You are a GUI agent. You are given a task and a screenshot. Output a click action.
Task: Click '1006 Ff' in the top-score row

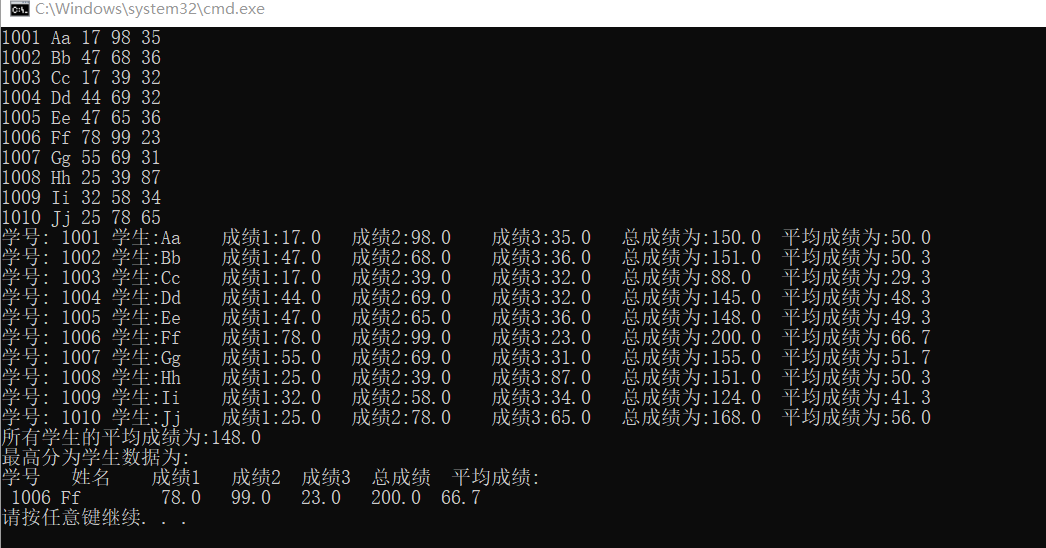point(46,498)
